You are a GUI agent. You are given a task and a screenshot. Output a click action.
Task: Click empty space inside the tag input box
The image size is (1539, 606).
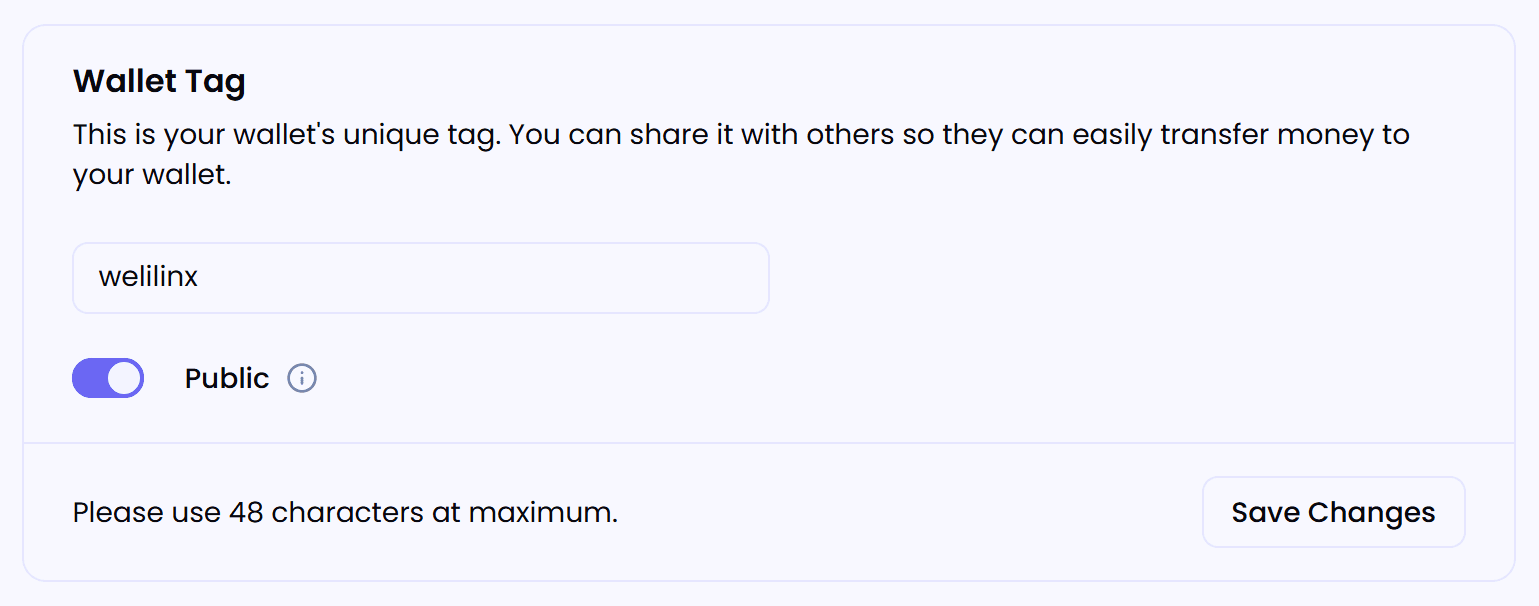click(550, 278)
